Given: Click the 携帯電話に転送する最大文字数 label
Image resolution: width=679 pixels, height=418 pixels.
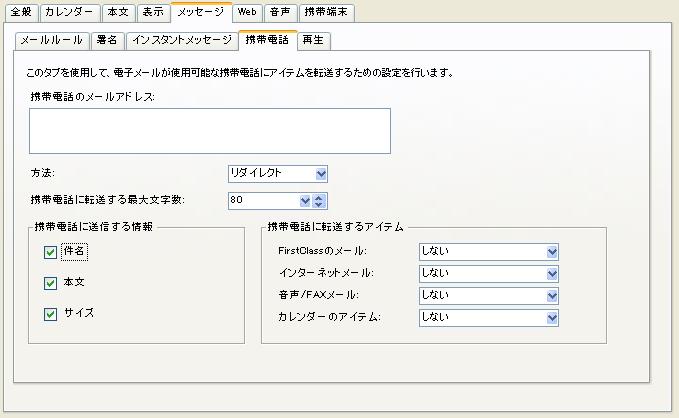Looking at the screenshot, I should 107,200.
